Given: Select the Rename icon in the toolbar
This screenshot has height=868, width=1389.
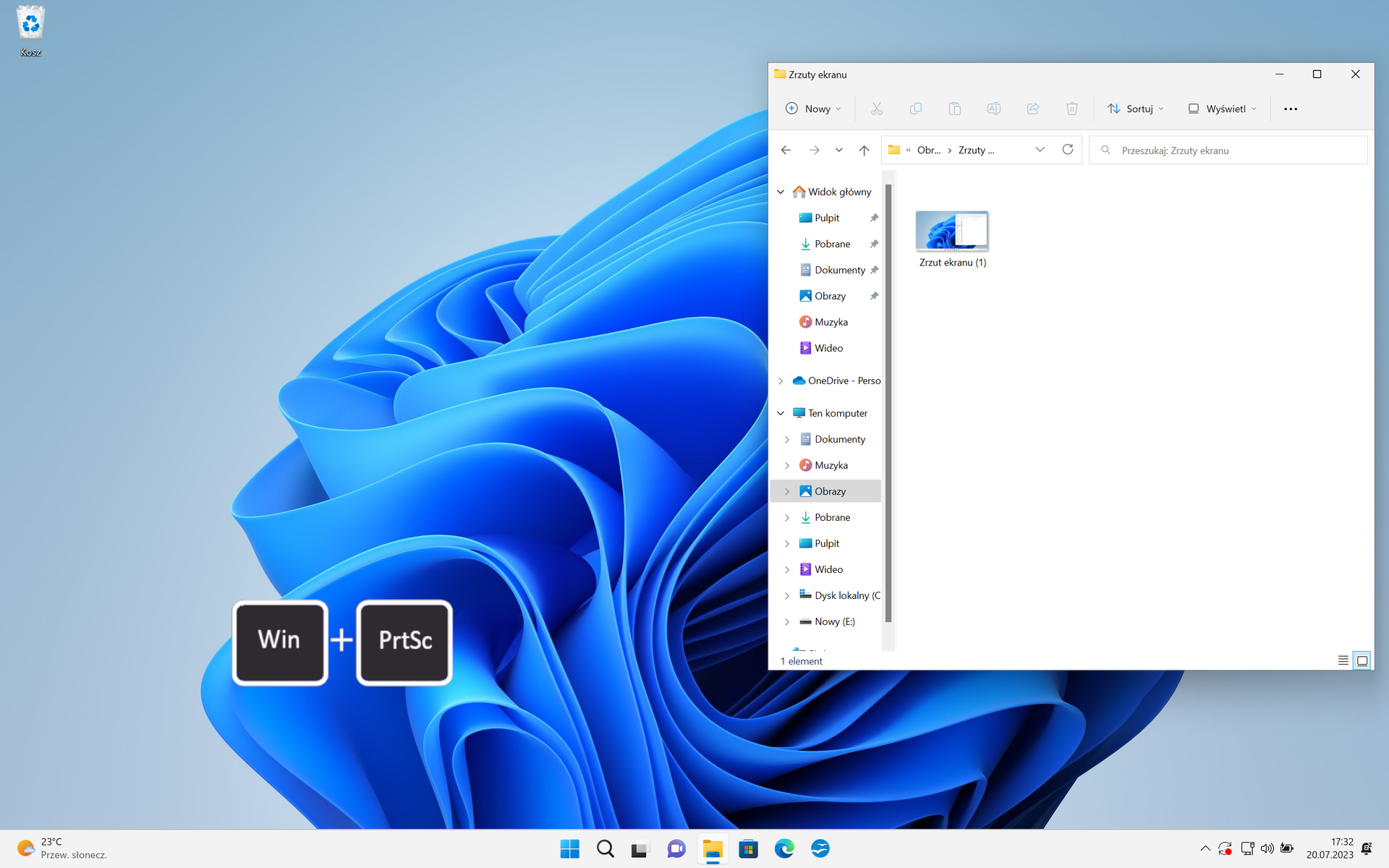Looking at the screenshot, I should tap(993, 108).
